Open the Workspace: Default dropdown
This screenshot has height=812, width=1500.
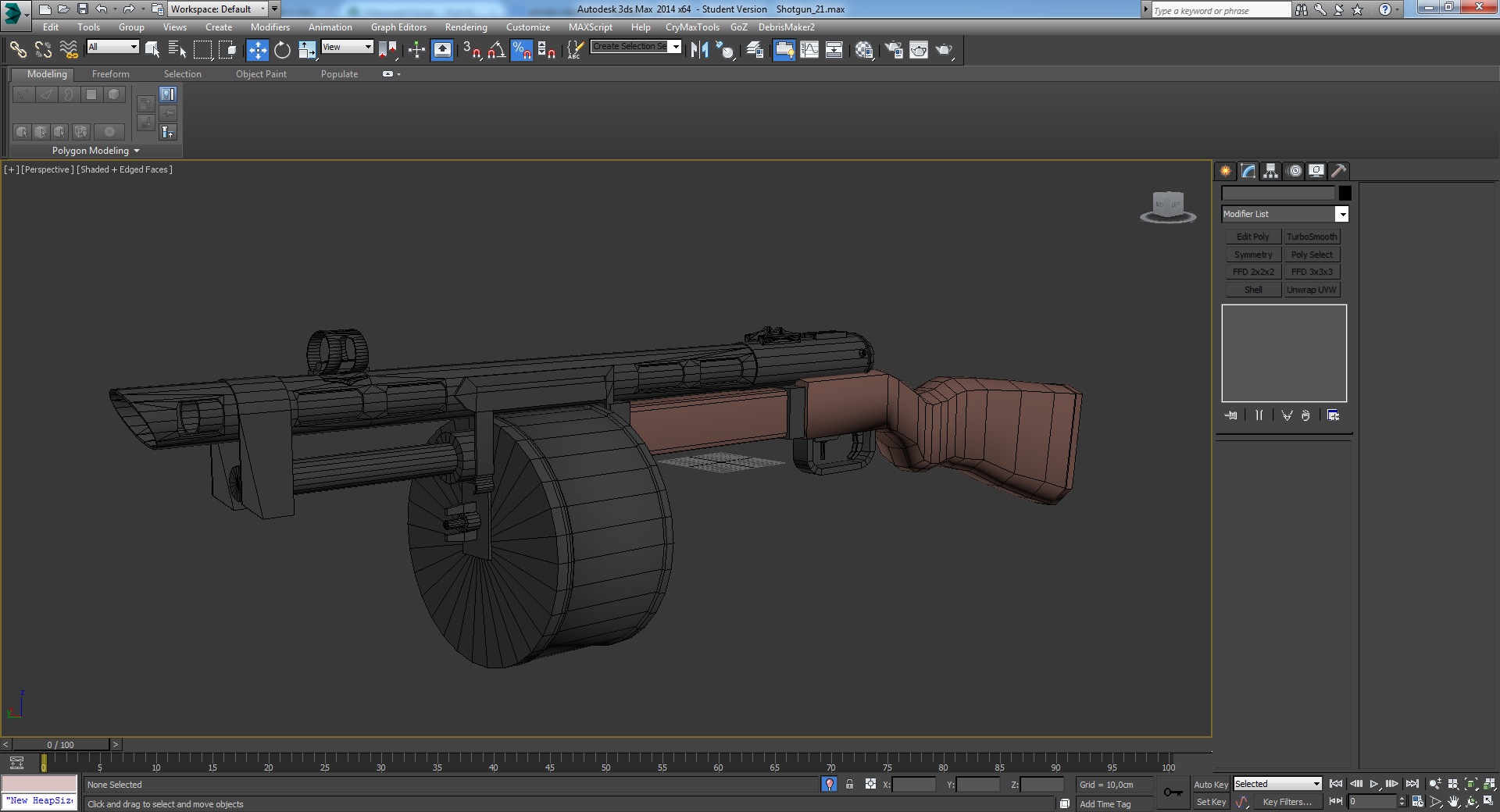pyautogui.click(x=219, y=9)
